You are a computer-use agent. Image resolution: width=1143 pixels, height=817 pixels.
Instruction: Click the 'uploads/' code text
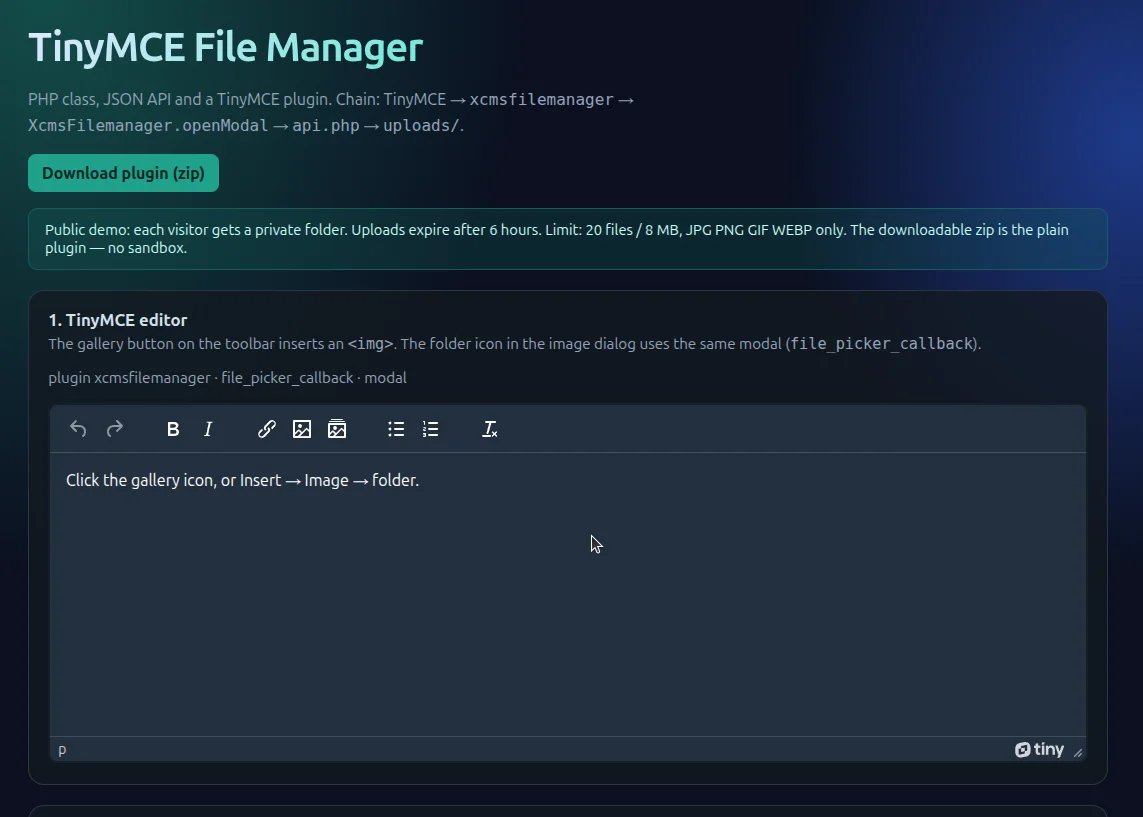click(421, 125)
